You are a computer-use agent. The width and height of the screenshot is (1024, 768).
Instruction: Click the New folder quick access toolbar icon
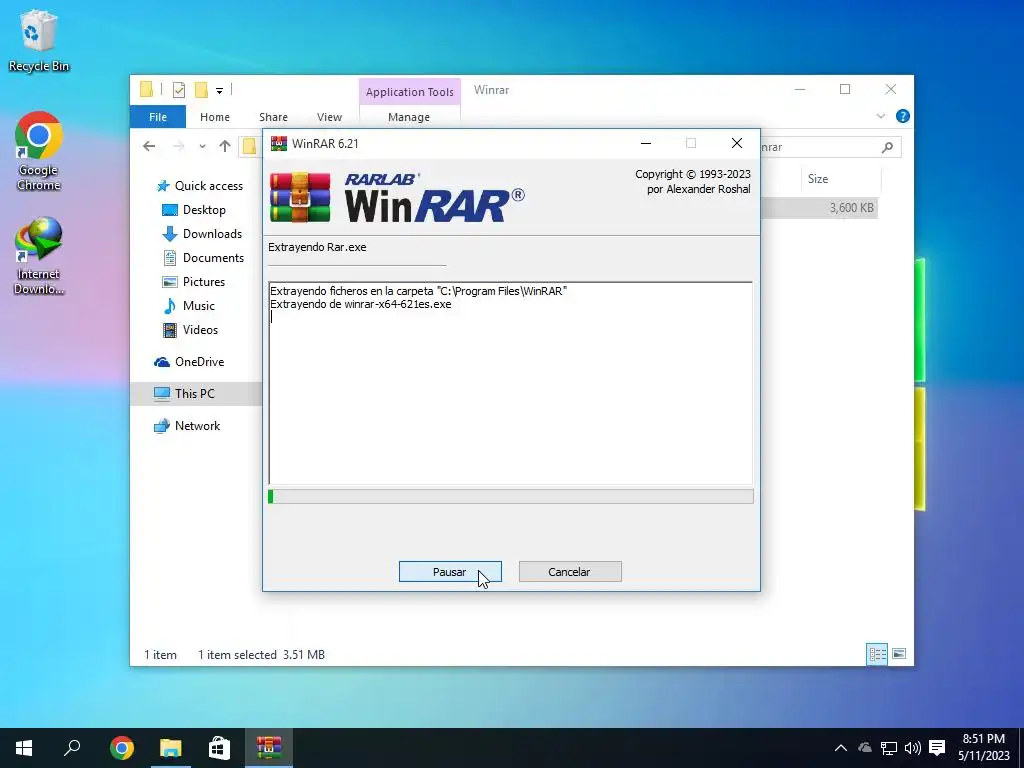201,89
